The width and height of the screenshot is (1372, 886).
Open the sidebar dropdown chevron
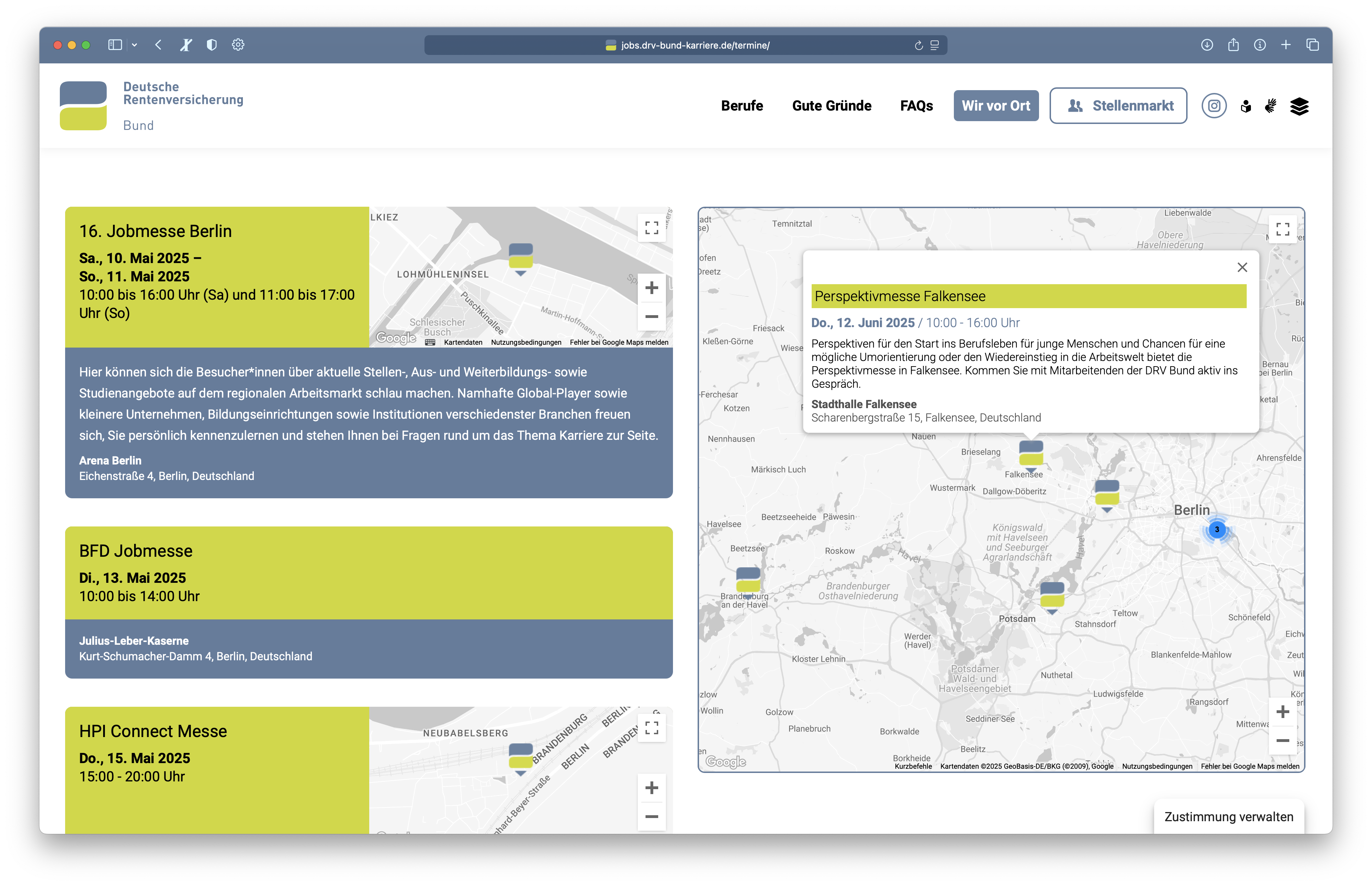click(x=134, y=45)
